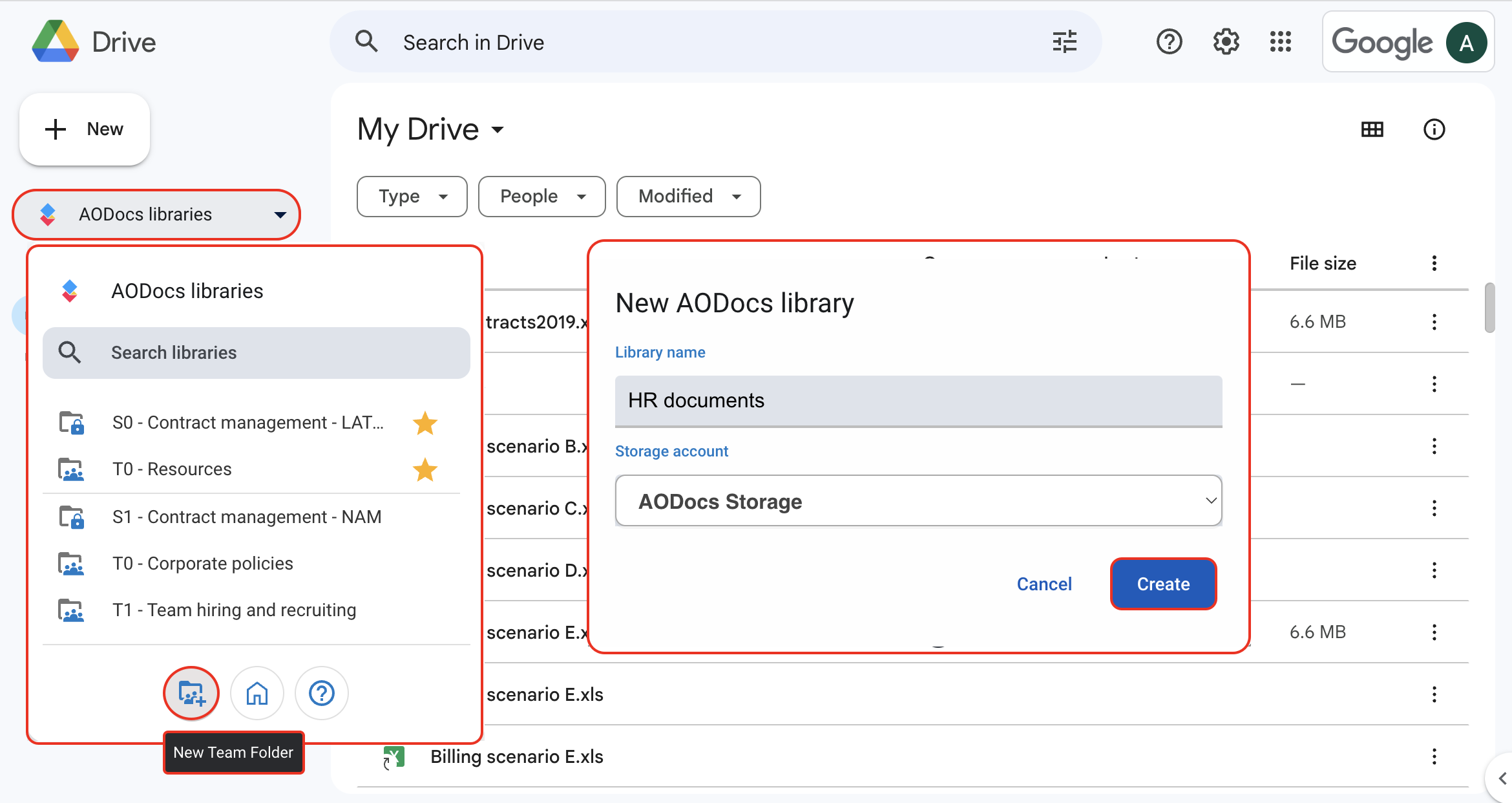Click the Library name field HR documents
The height and width of the screenshot is (803, 1512).
[x=918, y=401]
